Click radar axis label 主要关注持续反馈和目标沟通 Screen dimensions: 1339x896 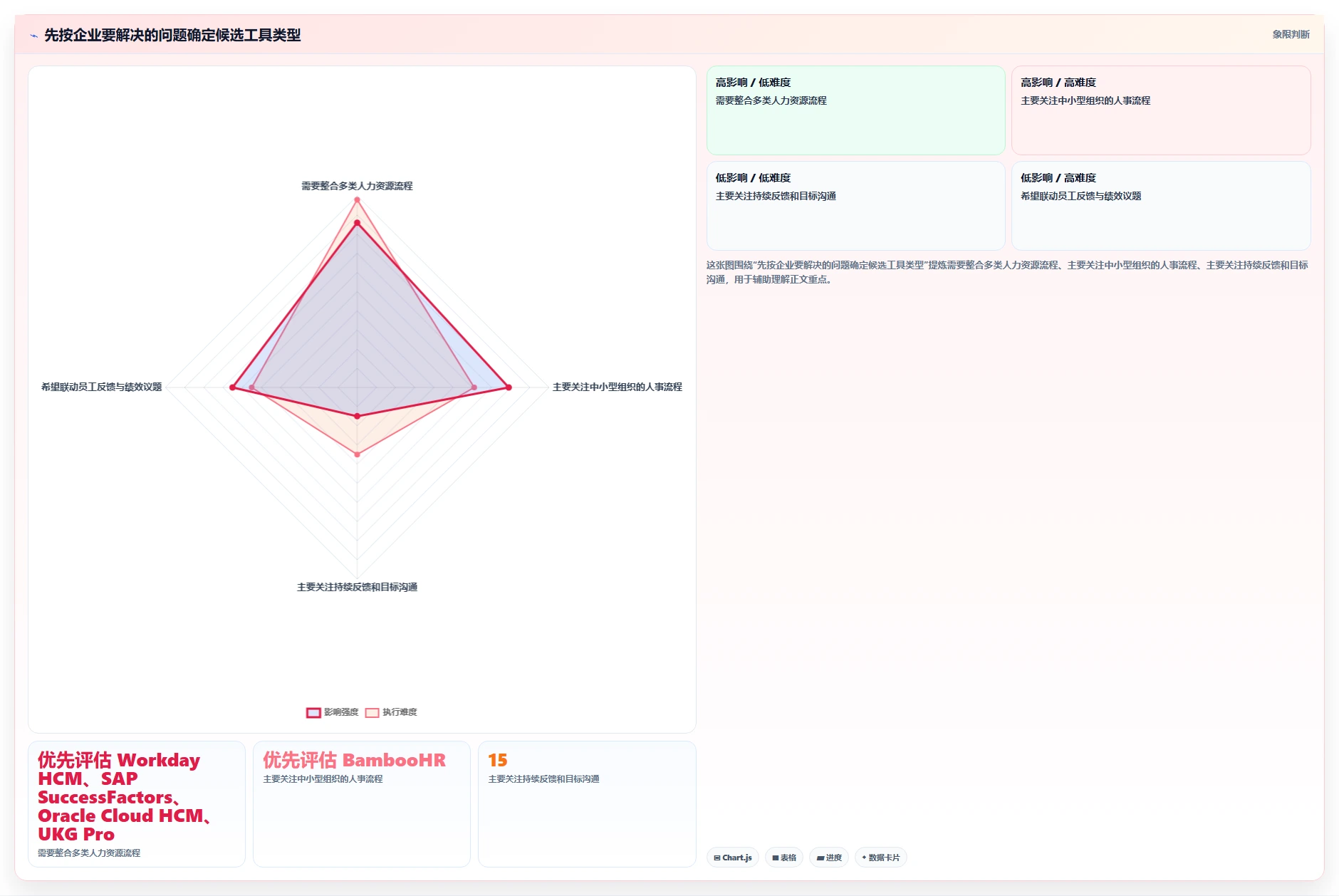click(x=357, y=587)
